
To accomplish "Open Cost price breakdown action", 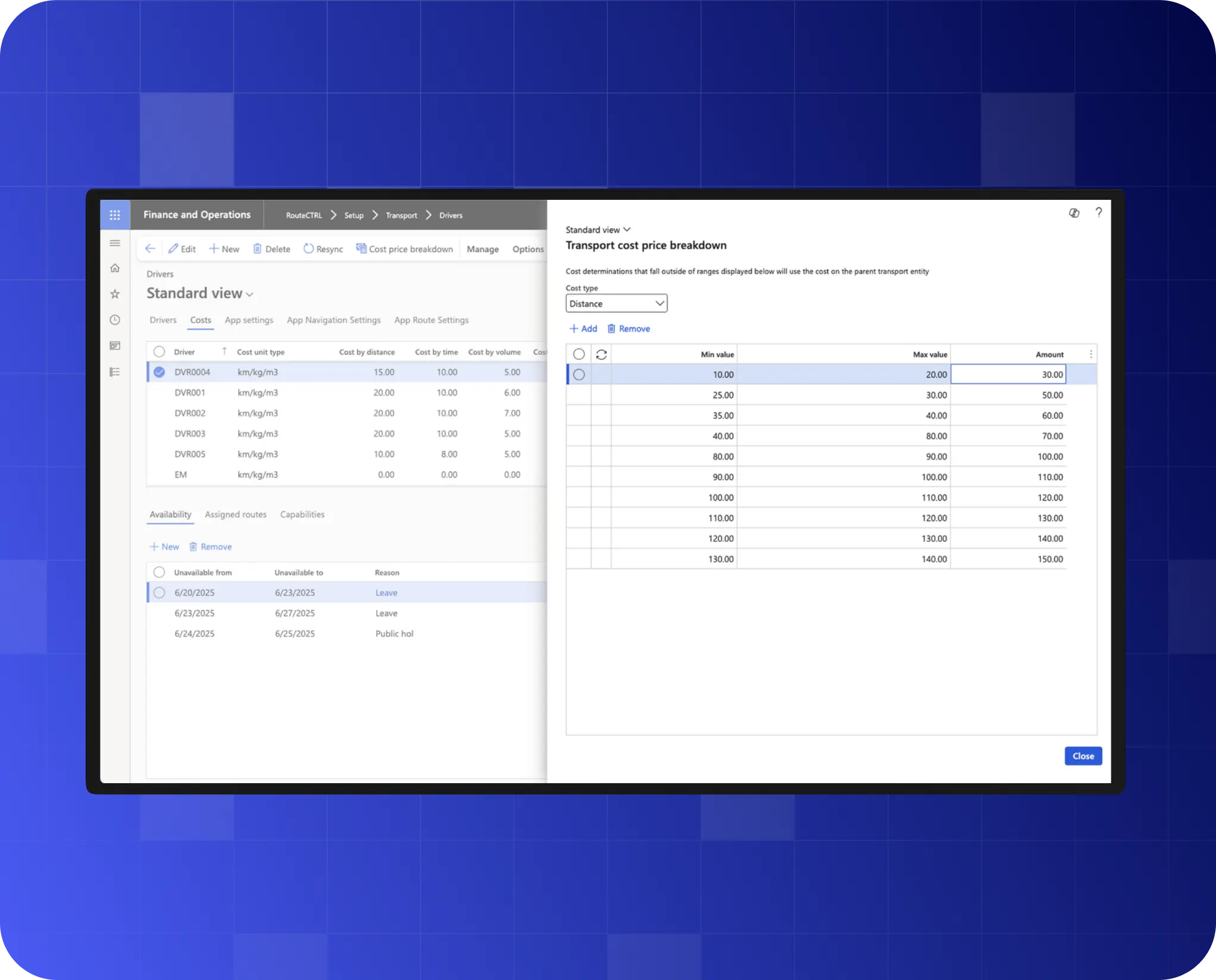I will point(405,249).
